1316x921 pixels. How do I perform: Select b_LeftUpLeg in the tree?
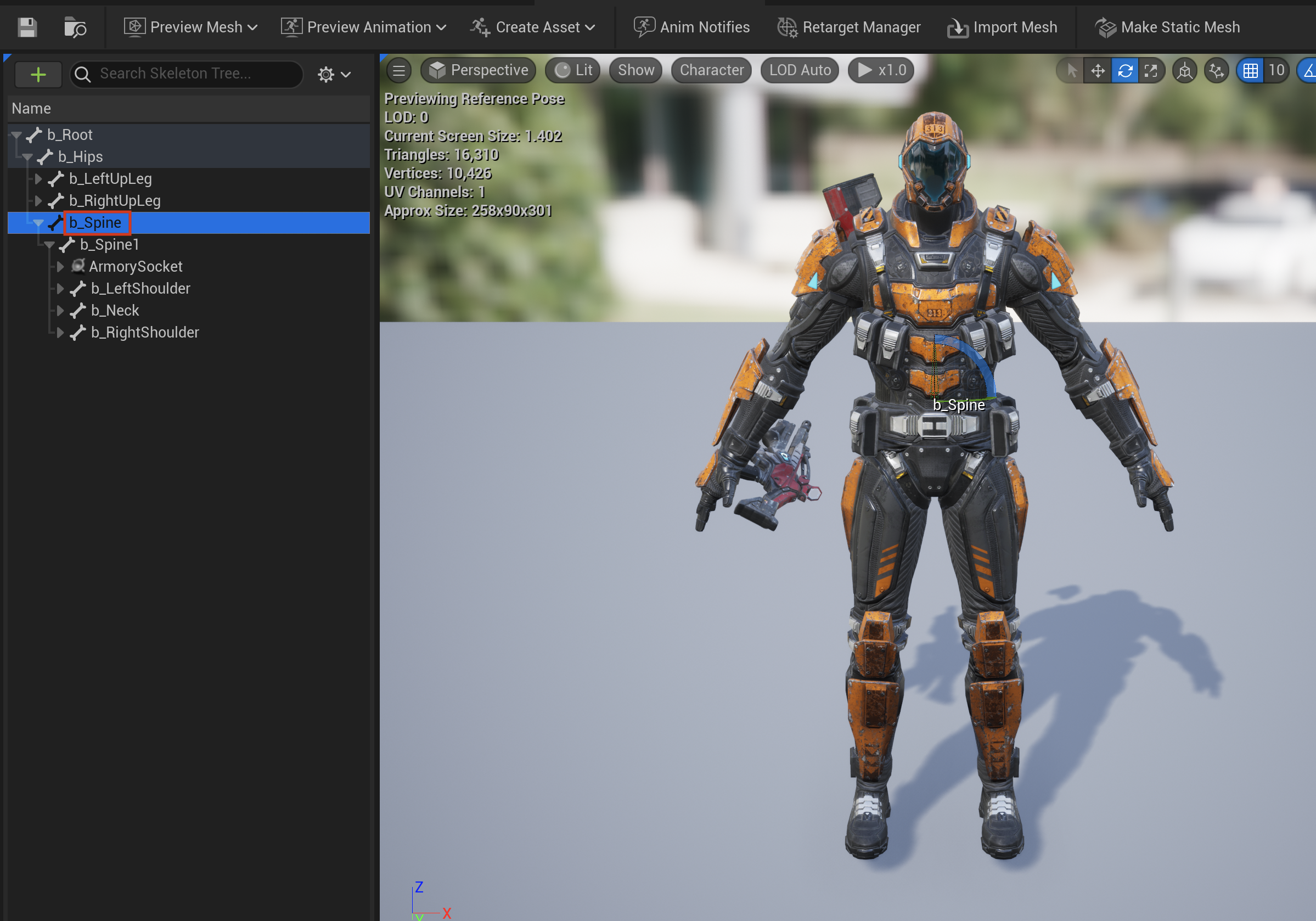[x=188, y=179]
